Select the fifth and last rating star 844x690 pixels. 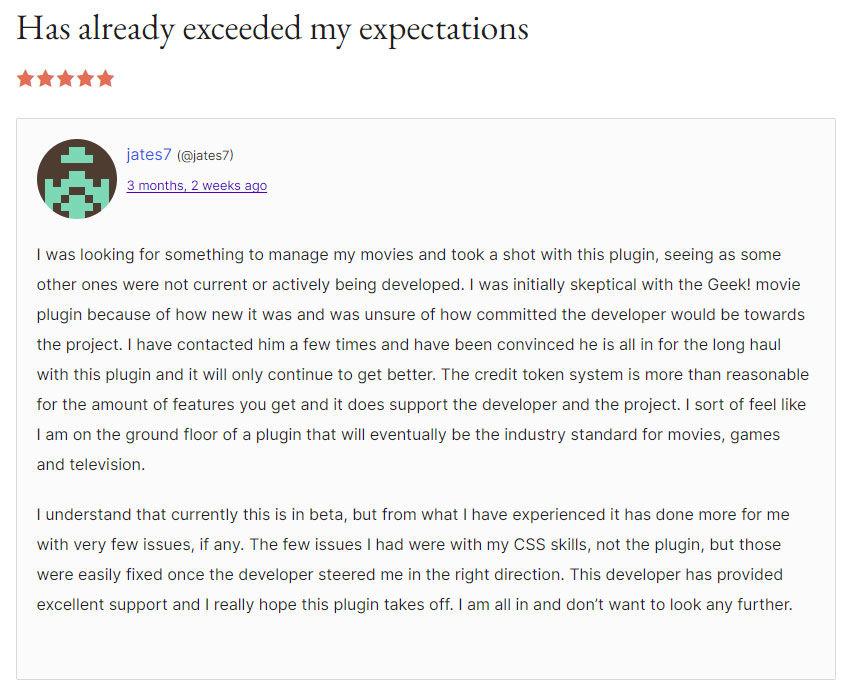coord(106,78)
